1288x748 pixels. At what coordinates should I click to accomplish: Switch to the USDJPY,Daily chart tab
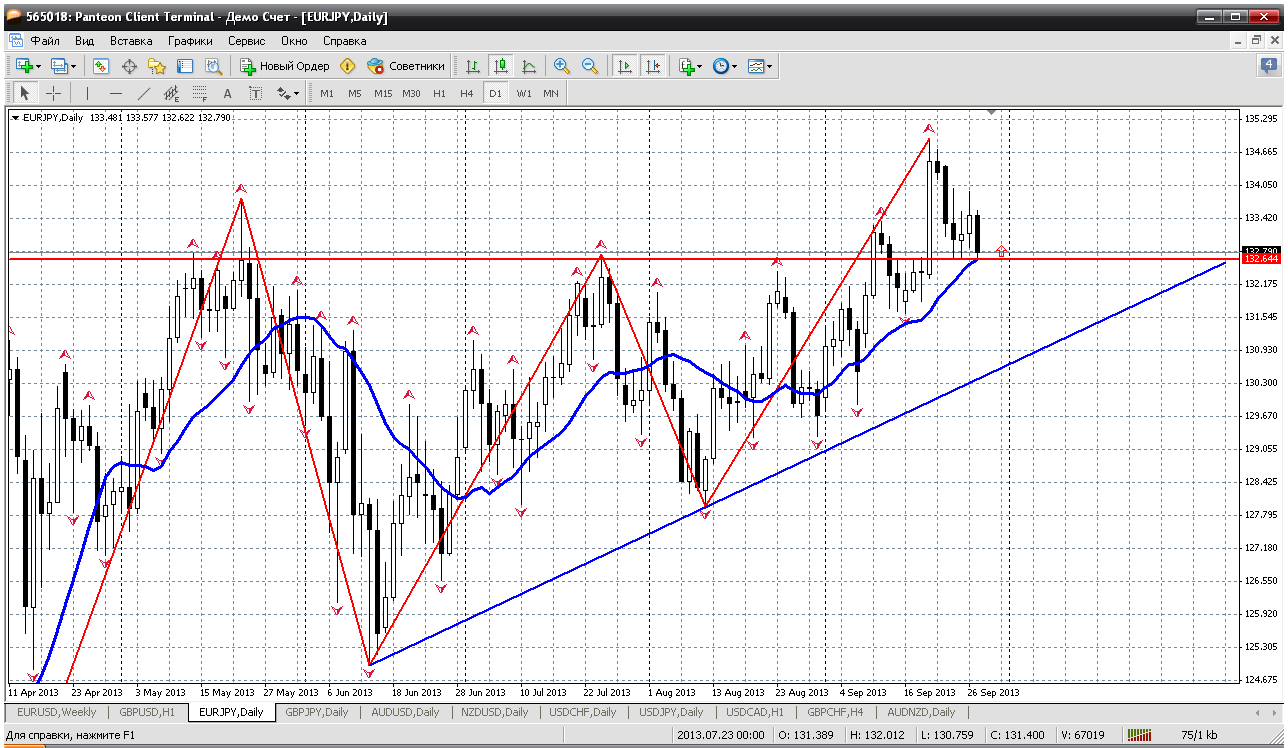669,712
